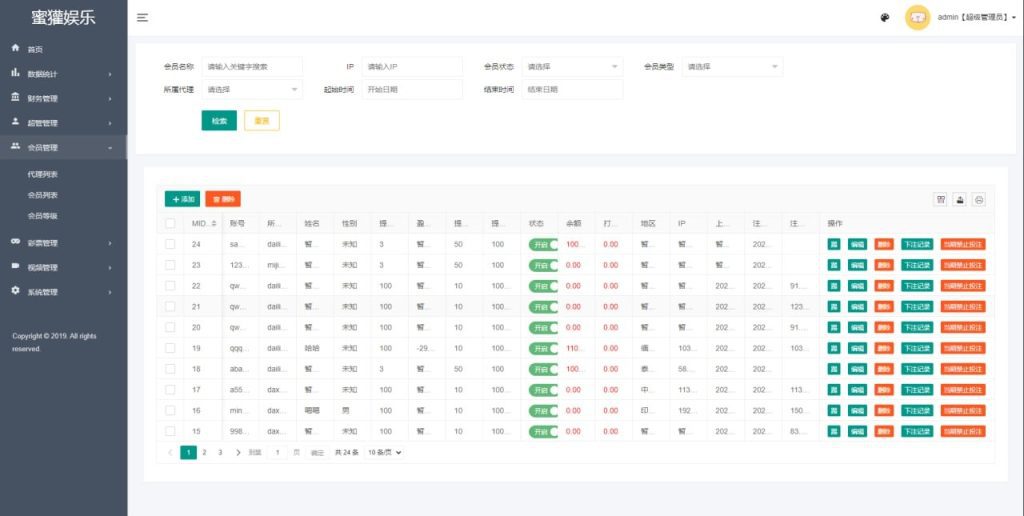Check the select-all checkbox in table header
The width and height of the screenshot is (1024, 516).
click(x=170, y=223)
